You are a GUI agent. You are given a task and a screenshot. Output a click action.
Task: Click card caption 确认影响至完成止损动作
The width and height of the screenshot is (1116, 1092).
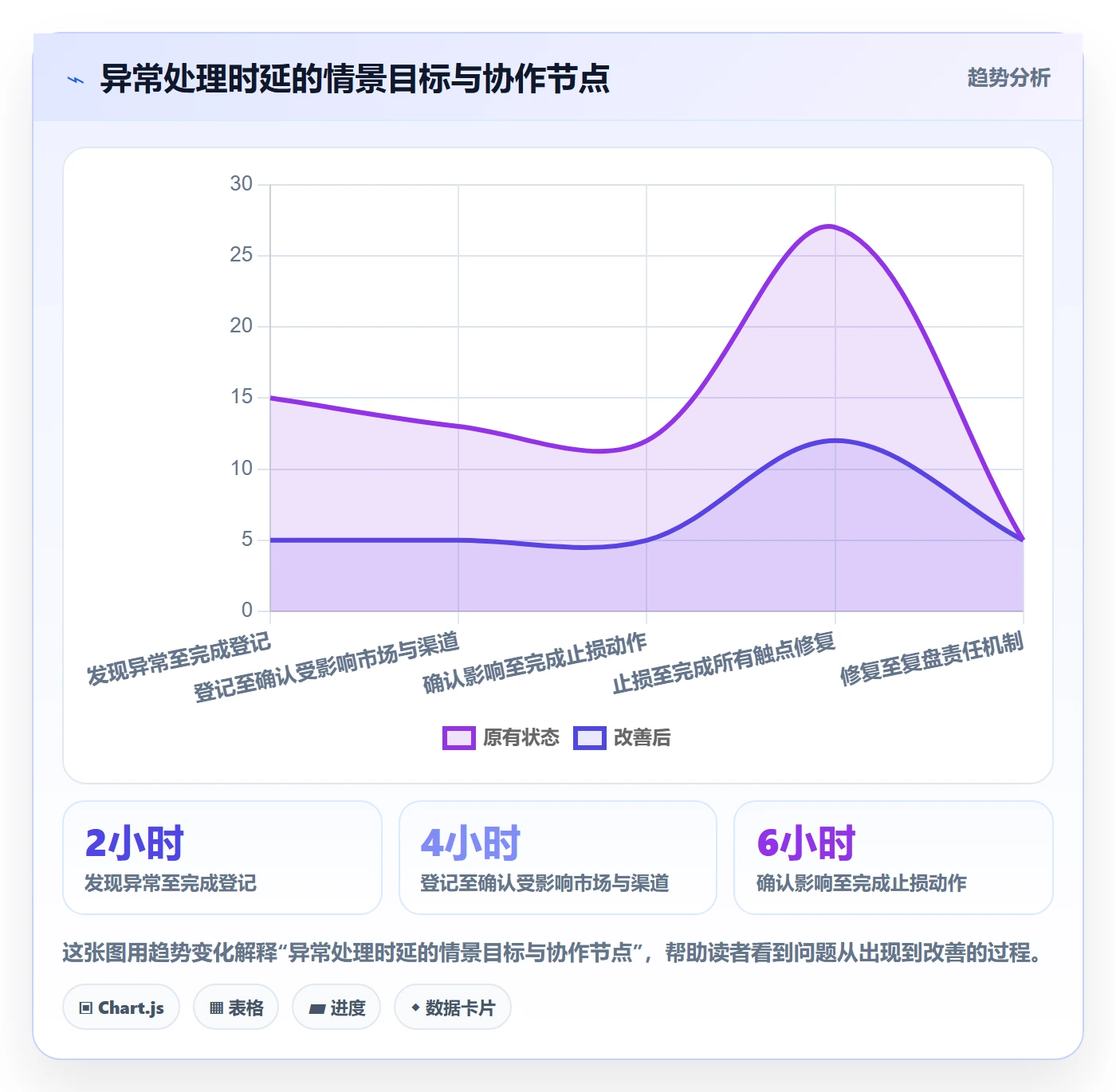tap(862, 883)
